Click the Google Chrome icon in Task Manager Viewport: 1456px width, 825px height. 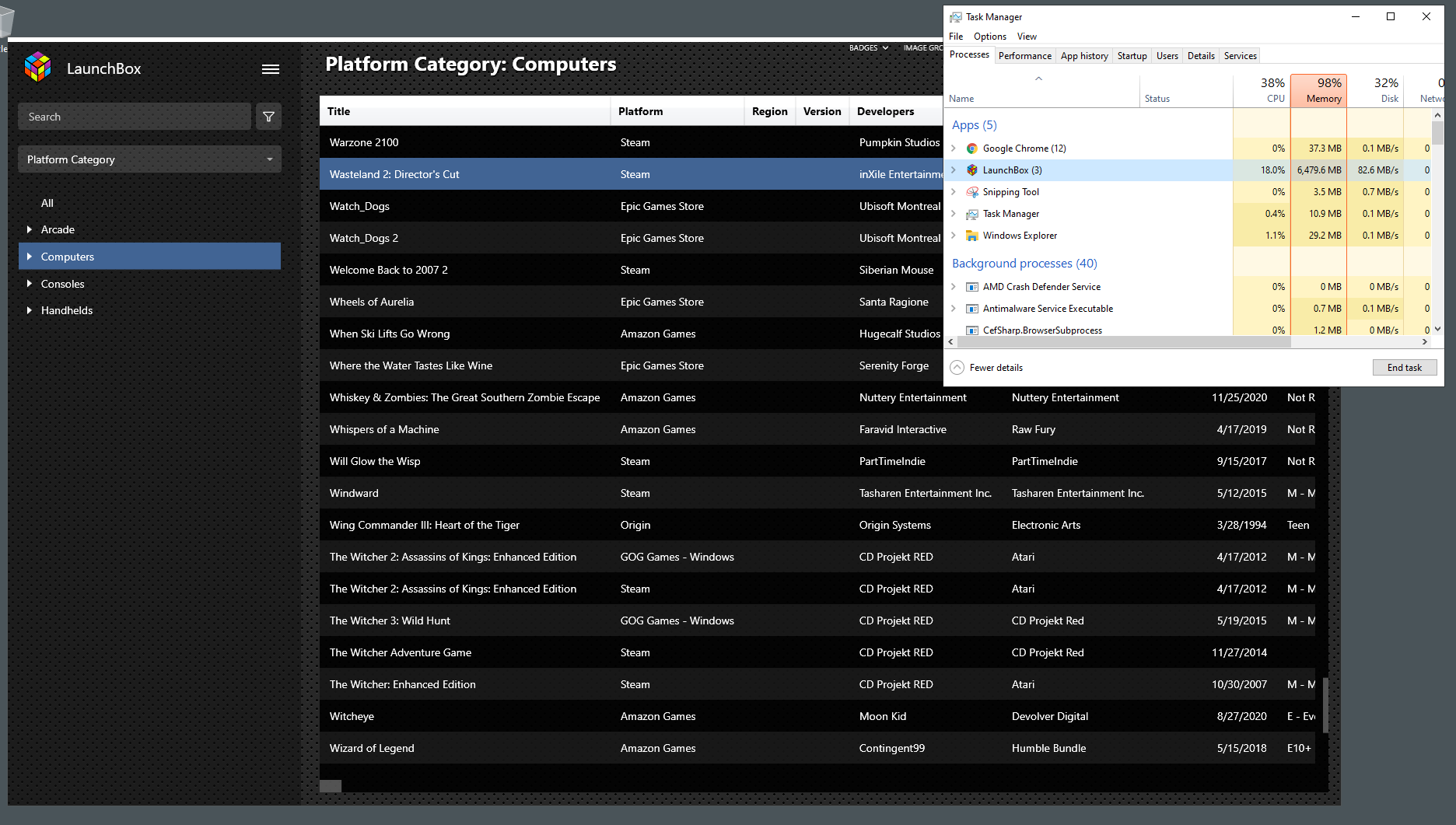[x=972, y=149]
